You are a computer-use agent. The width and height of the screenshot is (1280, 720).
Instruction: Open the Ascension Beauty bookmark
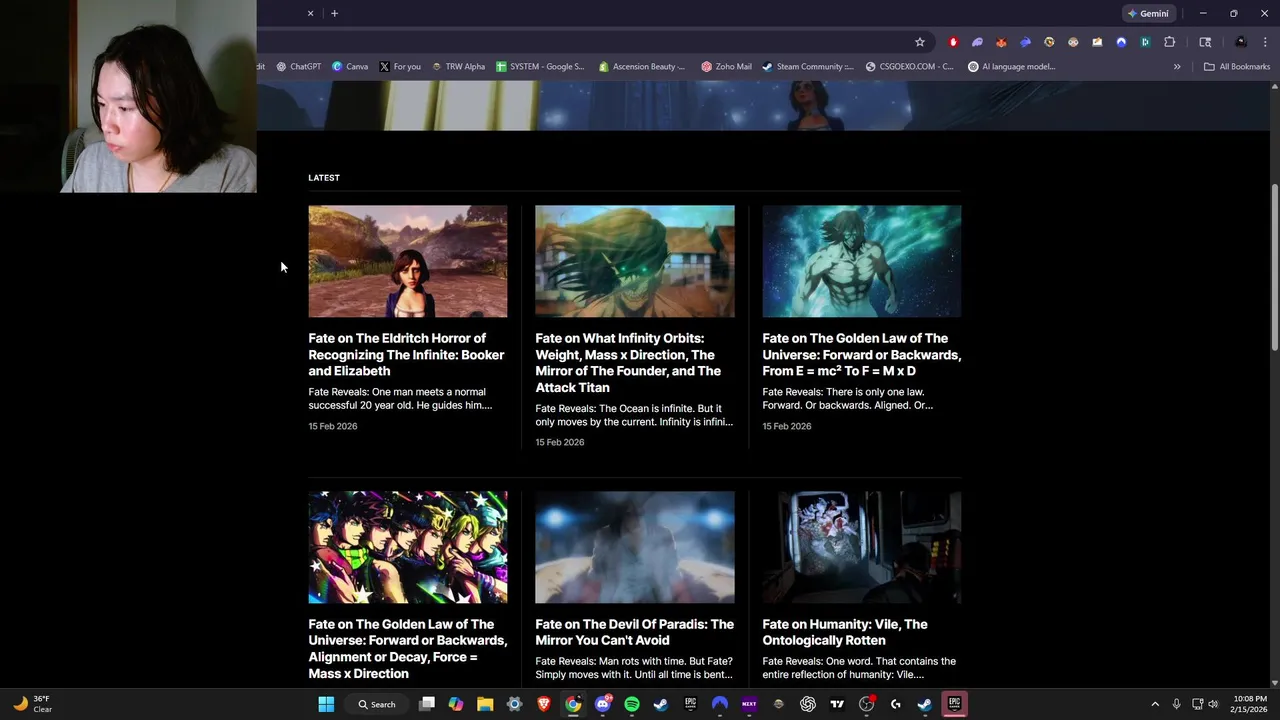pos(642,67)
